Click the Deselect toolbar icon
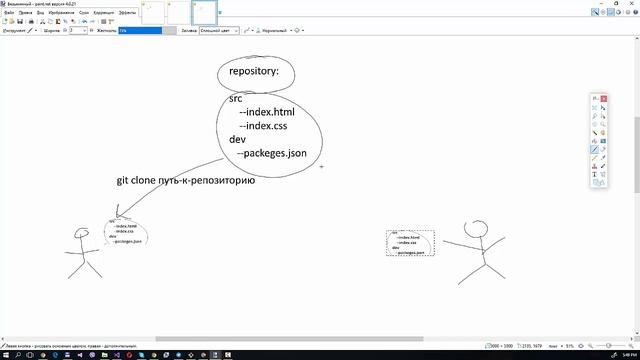Viewport: 640px width, 360px height. pos(73,21)
